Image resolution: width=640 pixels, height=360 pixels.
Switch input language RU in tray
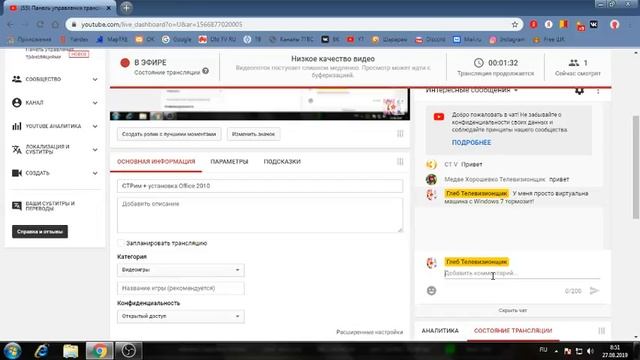tap(543, 350)
